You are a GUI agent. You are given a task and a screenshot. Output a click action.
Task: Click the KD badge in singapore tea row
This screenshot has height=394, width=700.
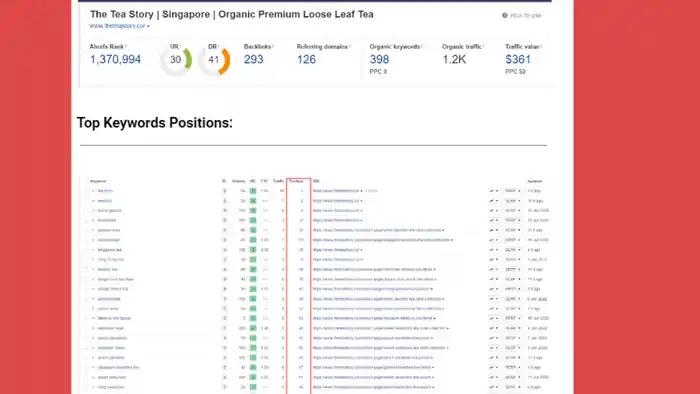(253, 250)
